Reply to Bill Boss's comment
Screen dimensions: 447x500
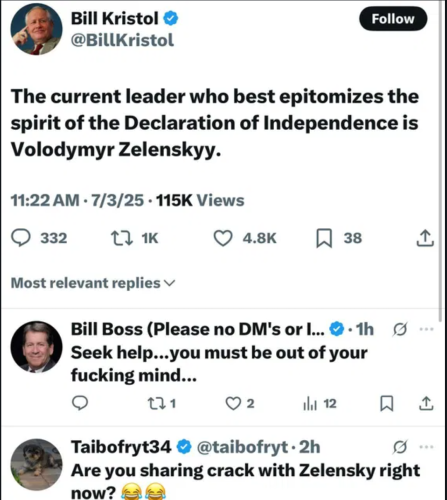click(80, 403)
